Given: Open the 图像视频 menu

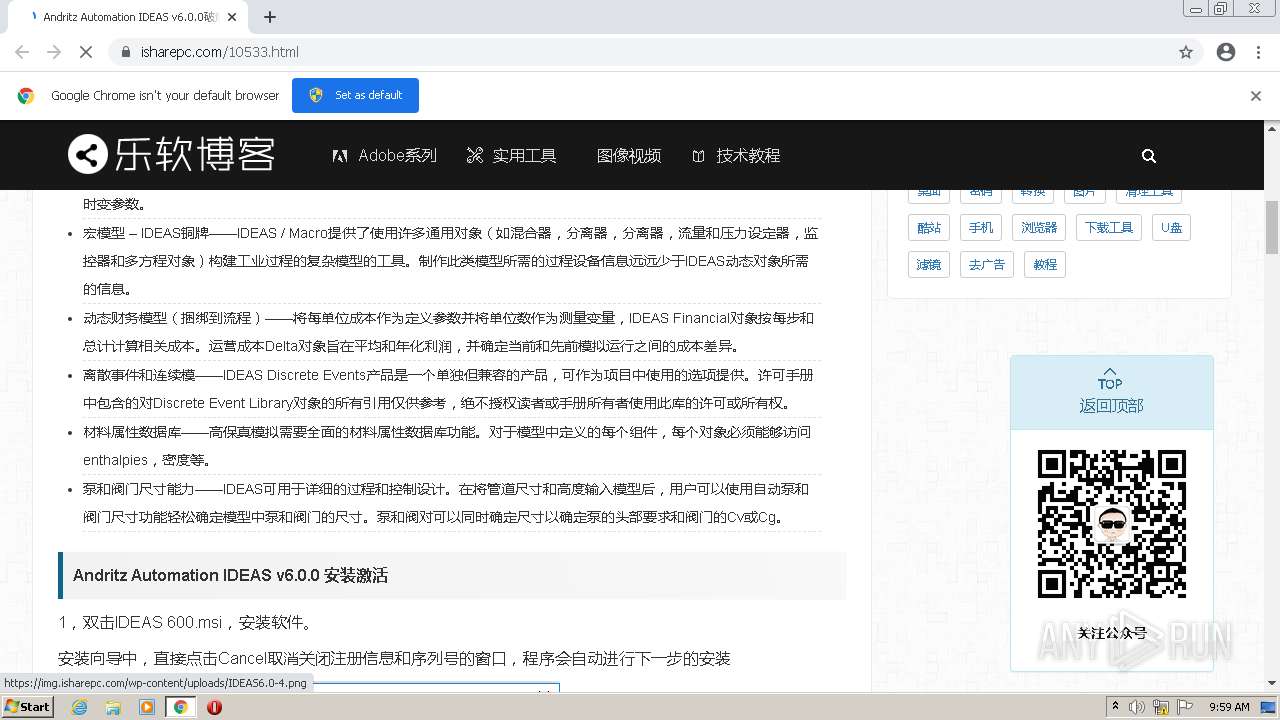Looking at the screenshot, I should click(x=629, y=156).
